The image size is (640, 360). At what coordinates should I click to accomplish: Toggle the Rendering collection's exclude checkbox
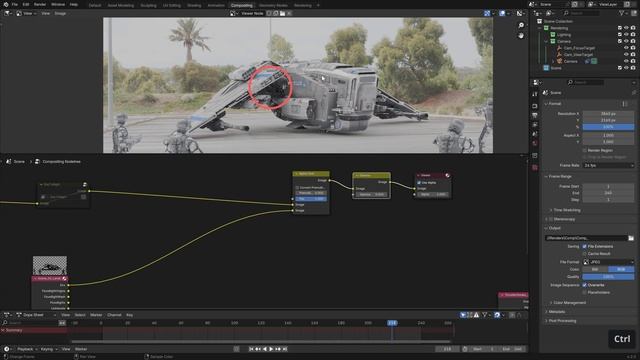pyautogui.click(x=620, y=28)
